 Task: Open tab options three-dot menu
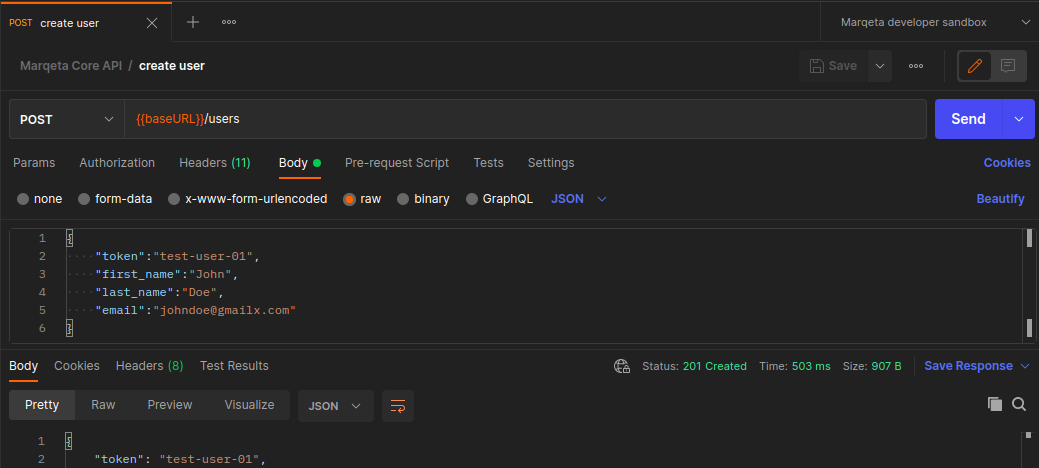229,22
